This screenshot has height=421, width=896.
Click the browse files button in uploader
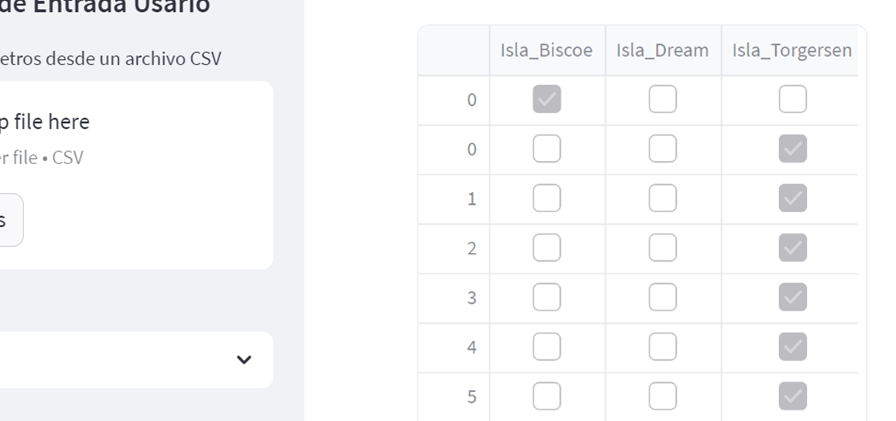click(x=8, y=220)
